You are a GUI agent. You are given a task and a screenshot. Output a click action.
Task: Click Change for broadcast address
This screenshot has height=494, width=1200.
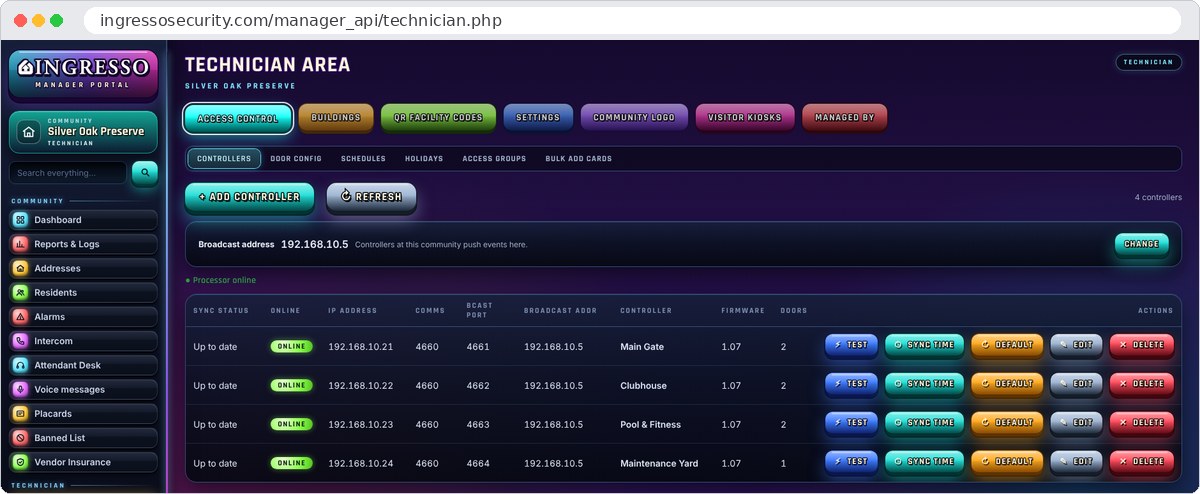point(1142,244)
